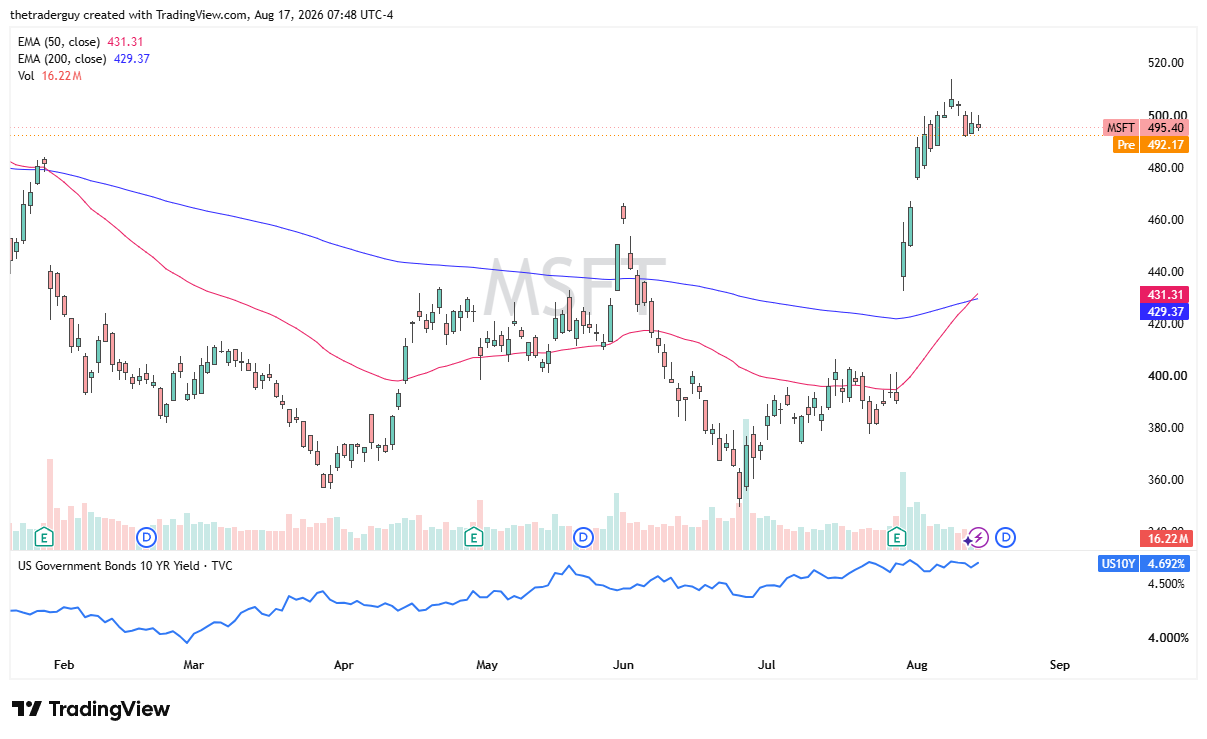The width and height of the screenshot is (1207, 739).
Task: Click the 360.00 price axis label
Action: [1165, 480]
